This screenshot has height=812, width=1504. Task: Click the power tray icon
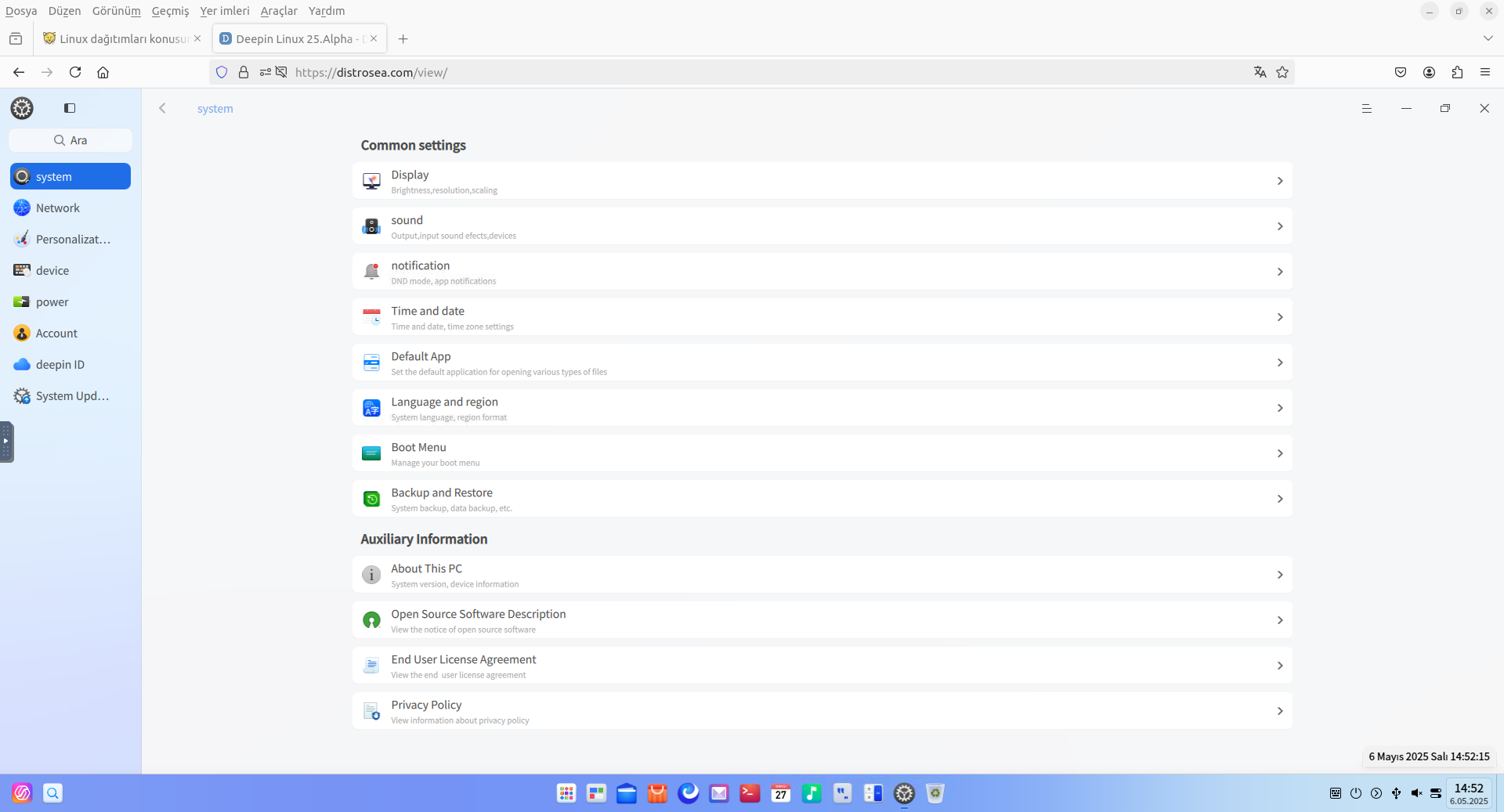pyautogui.click(x=1356, y=793)
